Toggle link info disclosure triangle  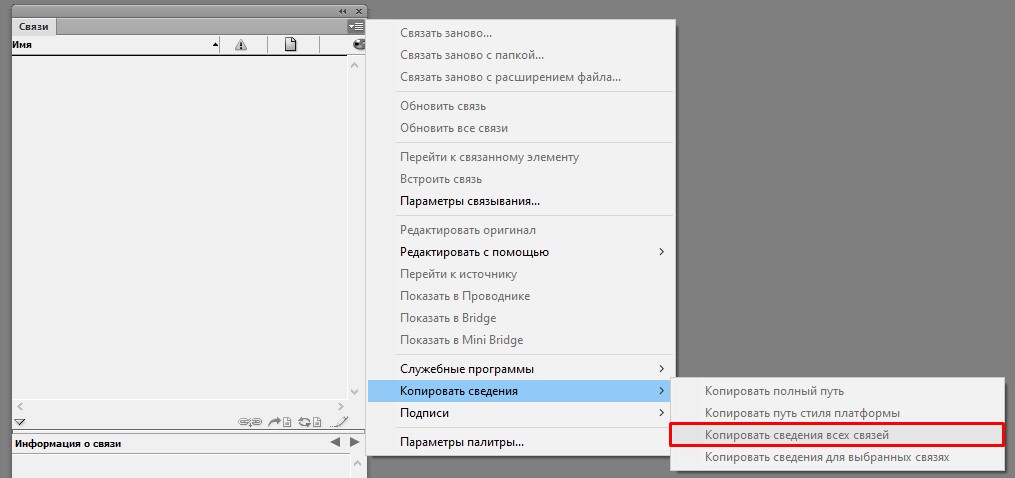coord(19,422)
